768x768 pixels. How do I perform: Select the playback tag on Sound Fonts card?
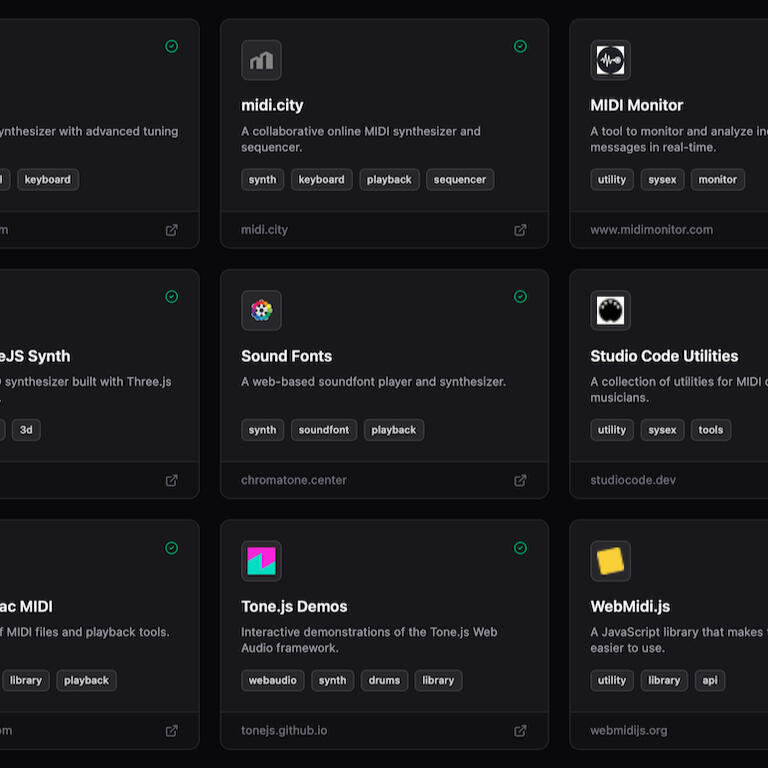[x=394, y=430]
